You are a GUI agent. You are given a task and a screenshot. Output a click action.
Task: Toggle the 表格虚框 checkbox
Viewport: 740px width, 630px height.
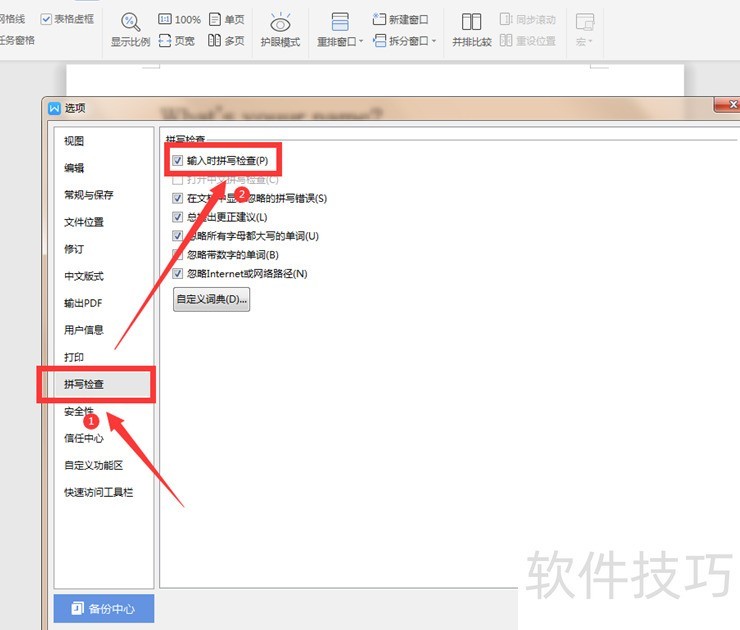click(46, 19)
